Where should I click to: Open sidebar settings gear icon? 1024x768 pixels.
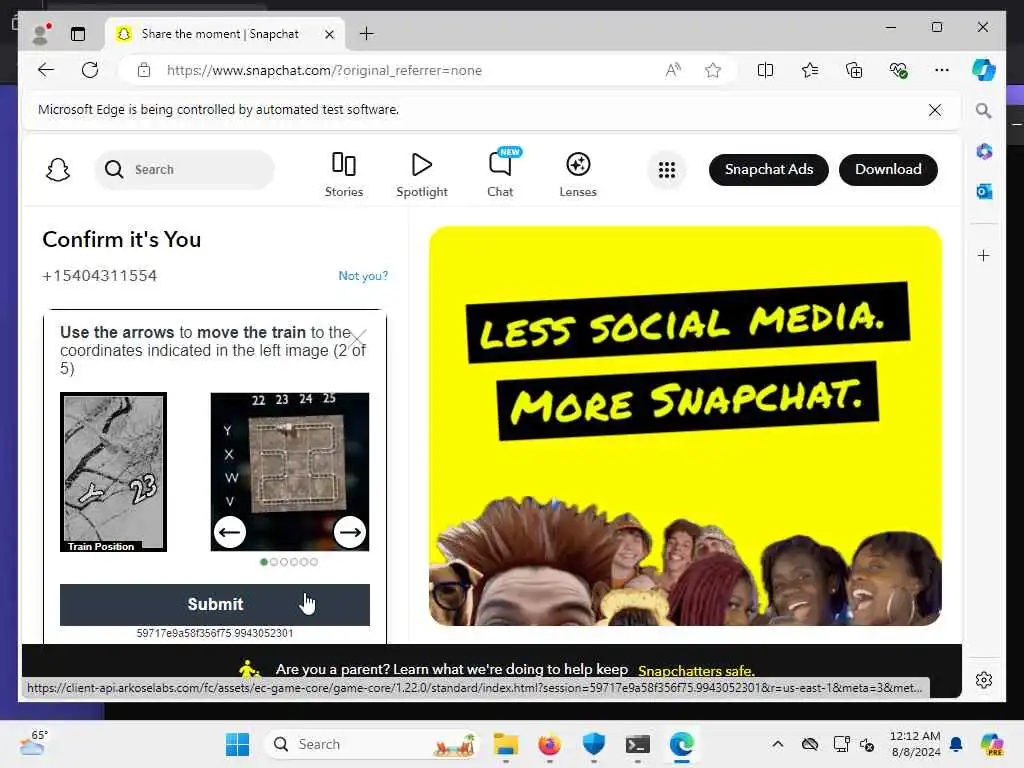984,680
